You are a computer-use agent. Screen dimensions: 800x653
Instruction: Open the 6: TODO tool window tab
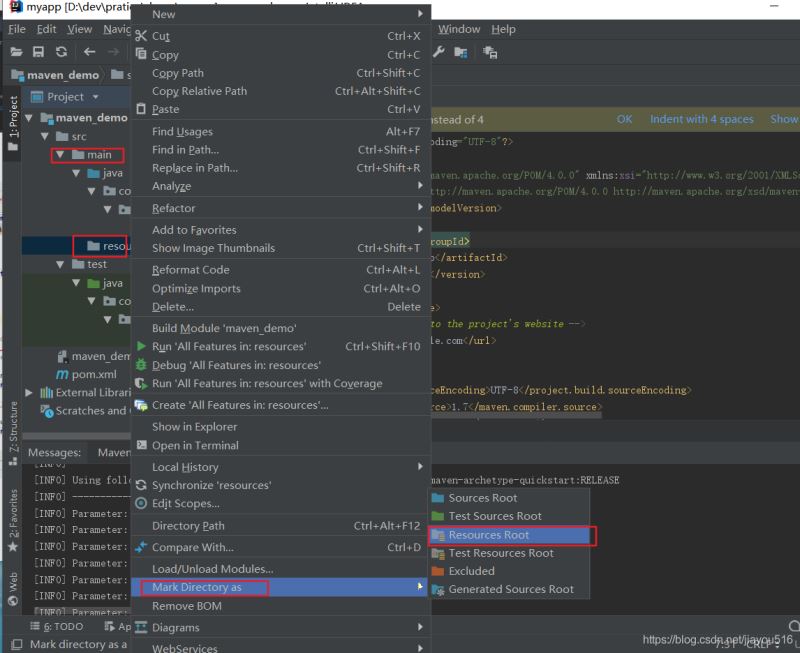coord(62,627)
